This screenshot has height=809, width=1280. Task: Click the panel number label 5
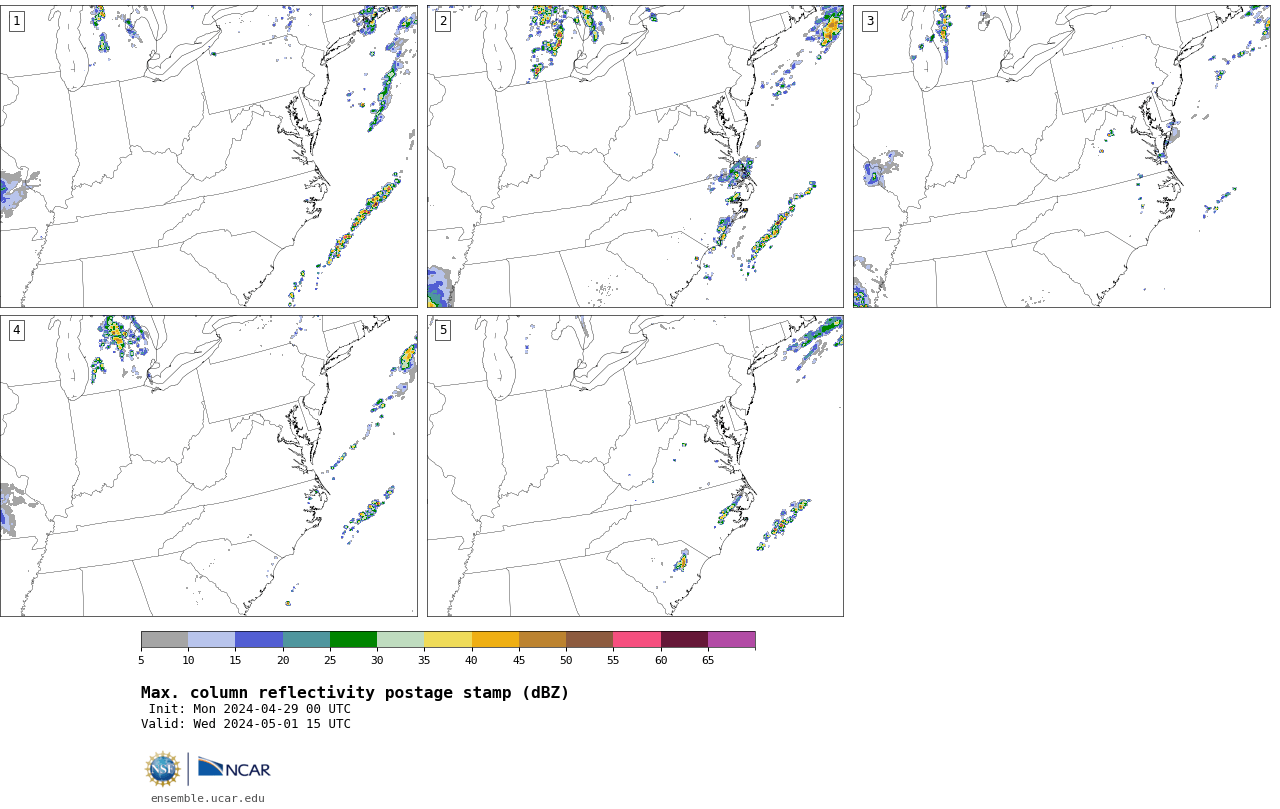click(x=443, y=330)
